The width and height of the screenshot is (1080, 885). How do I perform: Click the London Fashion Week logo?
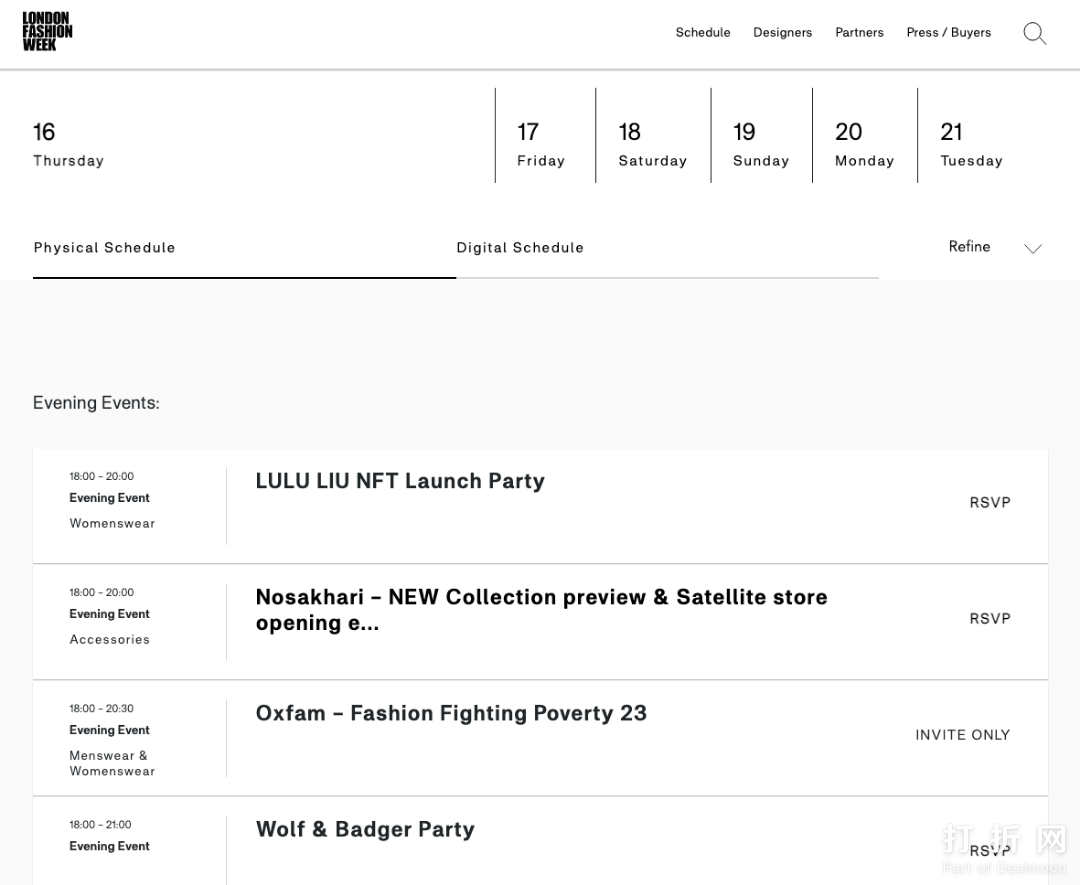[47, 32]
